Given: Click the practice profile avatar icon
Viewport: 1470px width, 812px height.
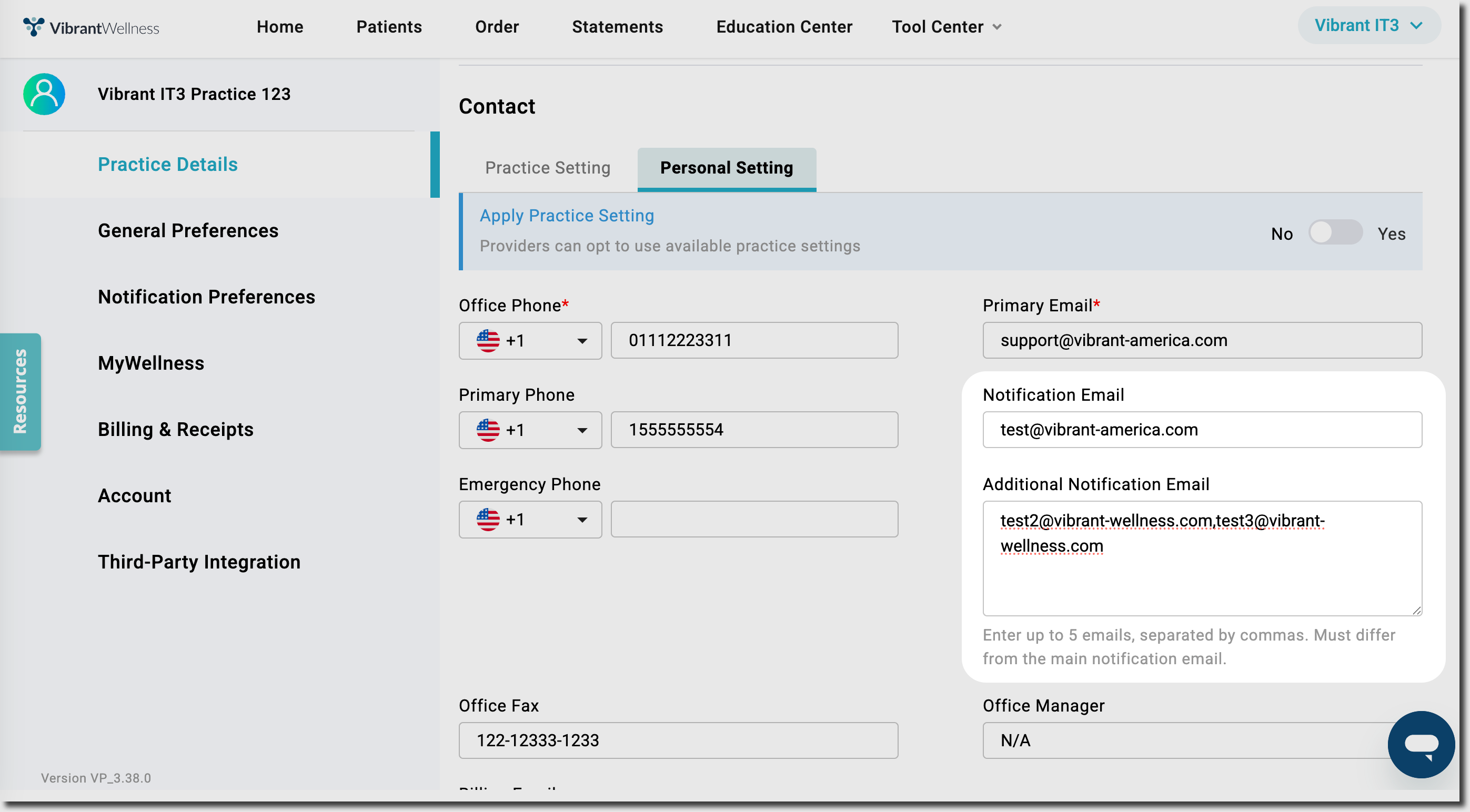Looking at the screenshot, I should tap(44, 94).
